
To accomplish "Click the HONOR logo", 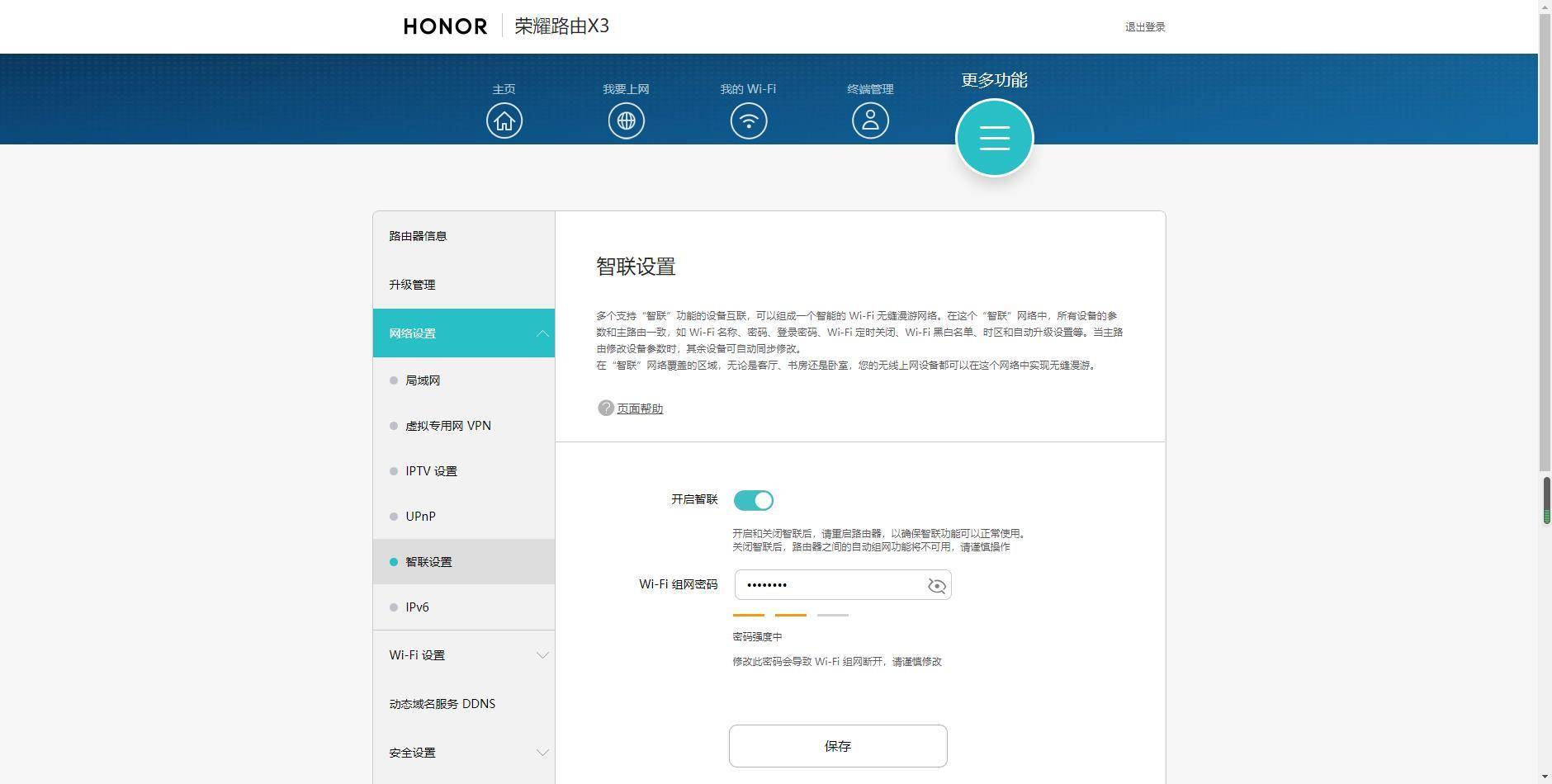I will point(445,26).
